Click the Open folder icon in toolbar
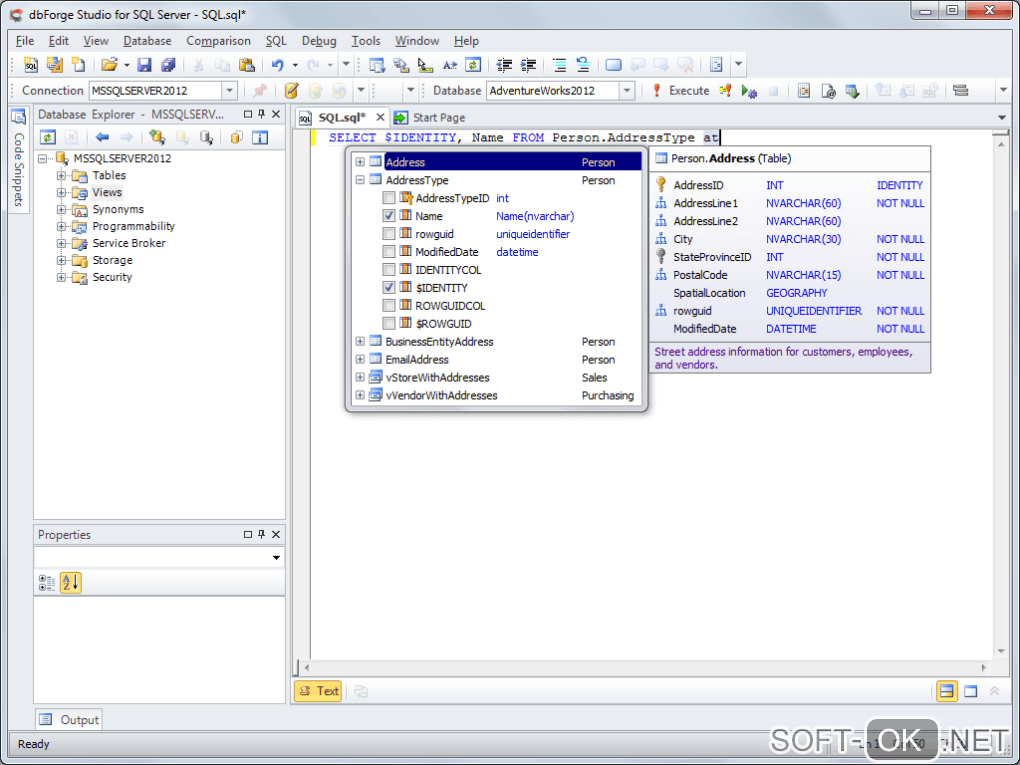The image size is (1020, 765). [x=109, y=65]
